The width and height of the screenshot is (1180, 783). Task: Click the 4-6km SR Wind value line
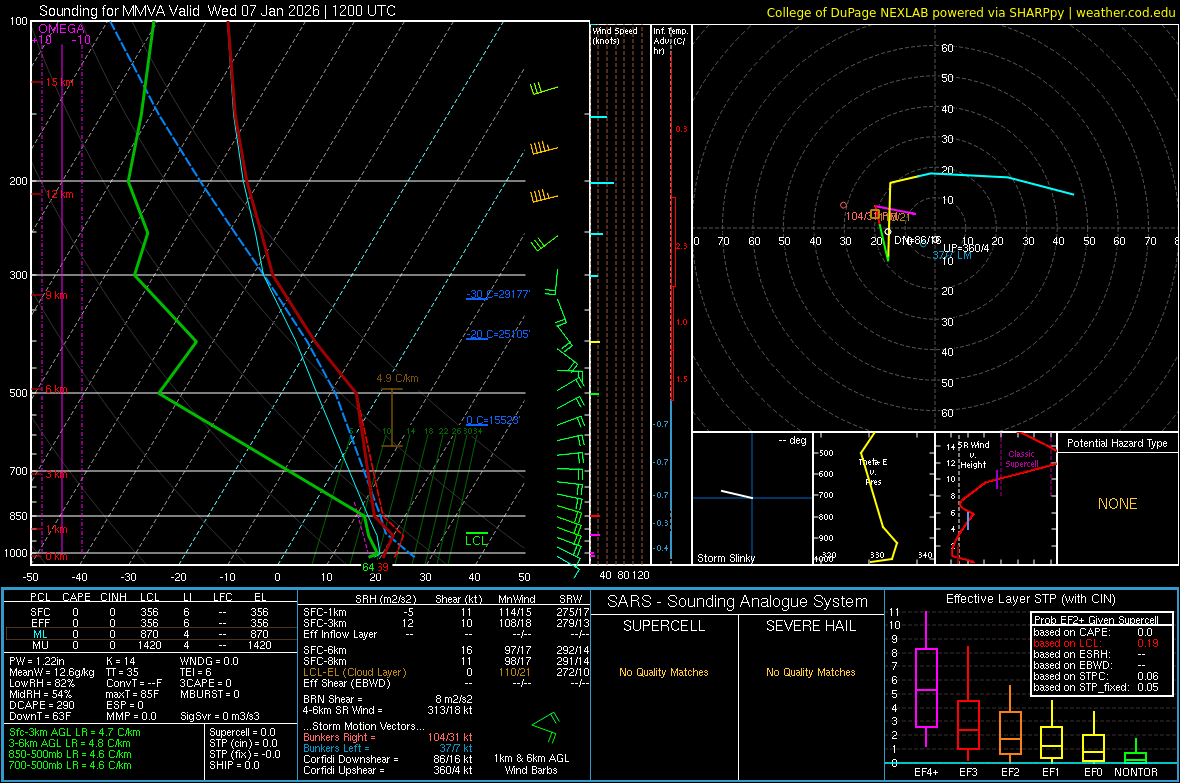pyautogui.click(x=388, y=710)
